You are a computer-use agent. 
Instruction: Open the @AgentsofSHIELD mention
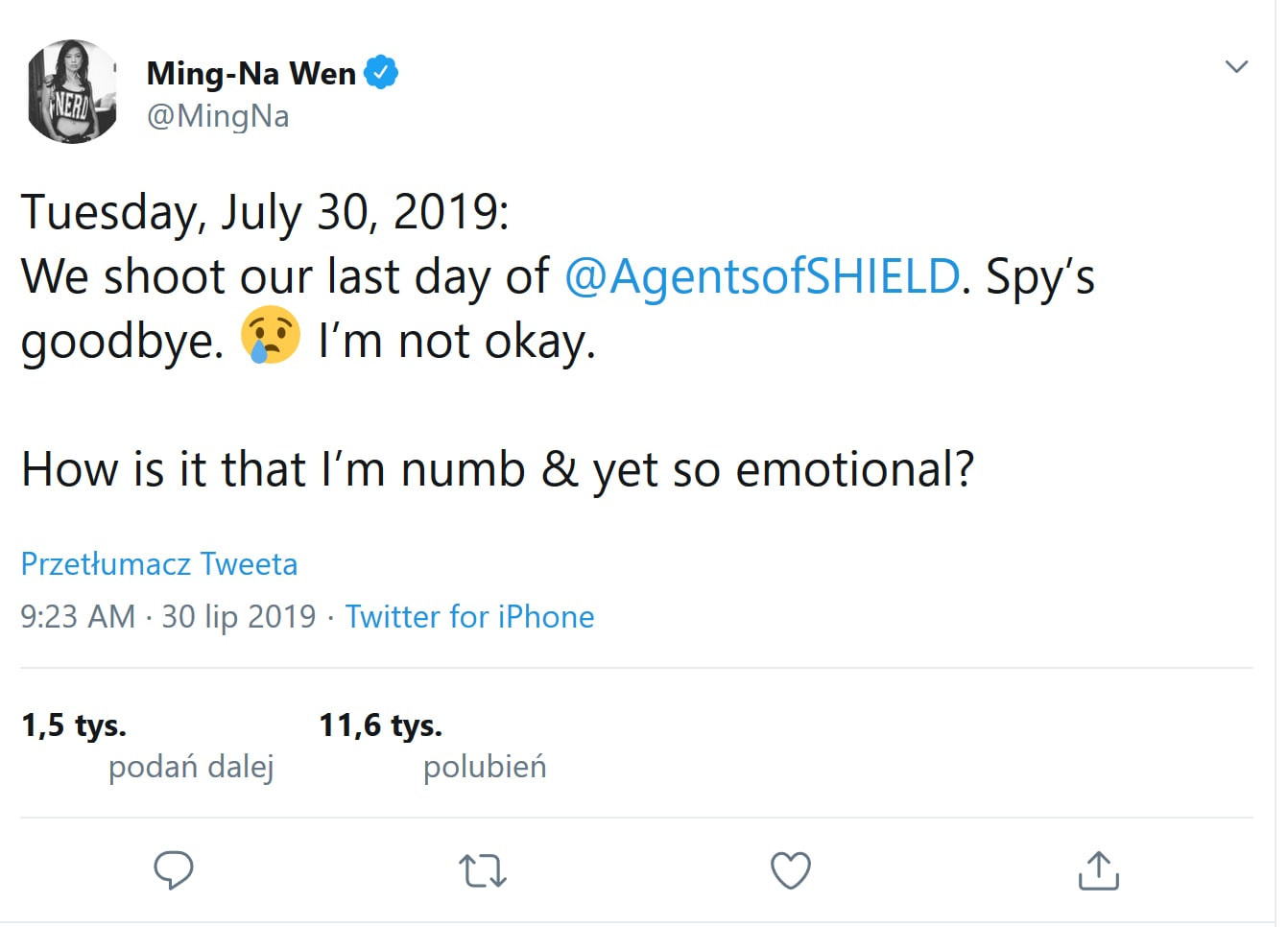762,276
